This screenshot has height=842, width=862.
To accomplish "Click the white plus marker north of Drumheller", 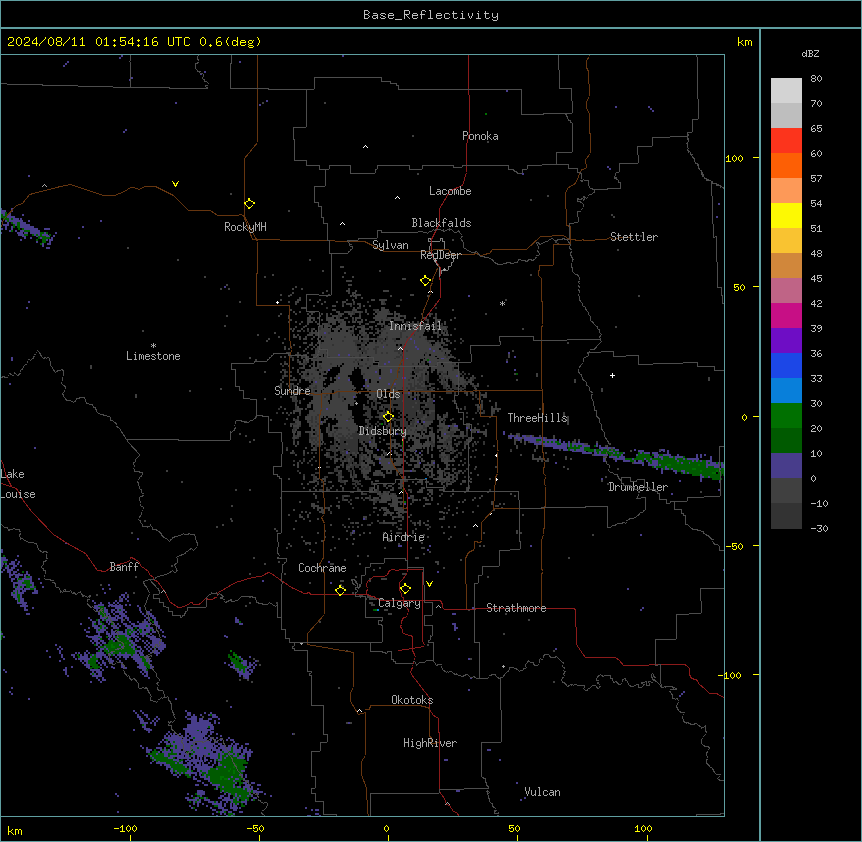I will (x=612, y=375).
